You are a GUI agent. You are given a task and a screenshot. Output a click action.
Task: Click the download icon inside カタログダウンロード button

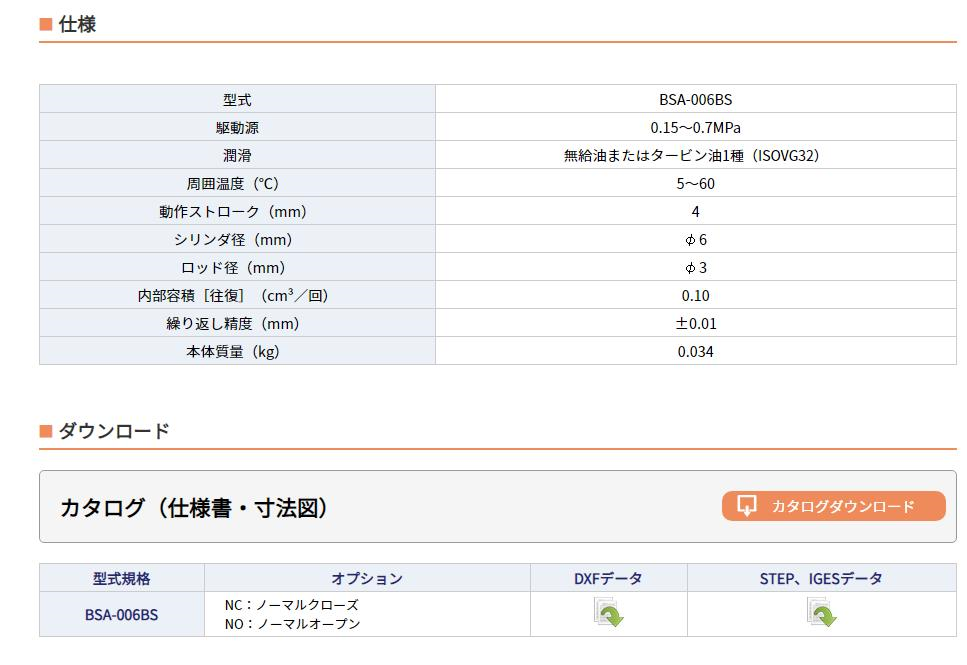click(745, 506)
